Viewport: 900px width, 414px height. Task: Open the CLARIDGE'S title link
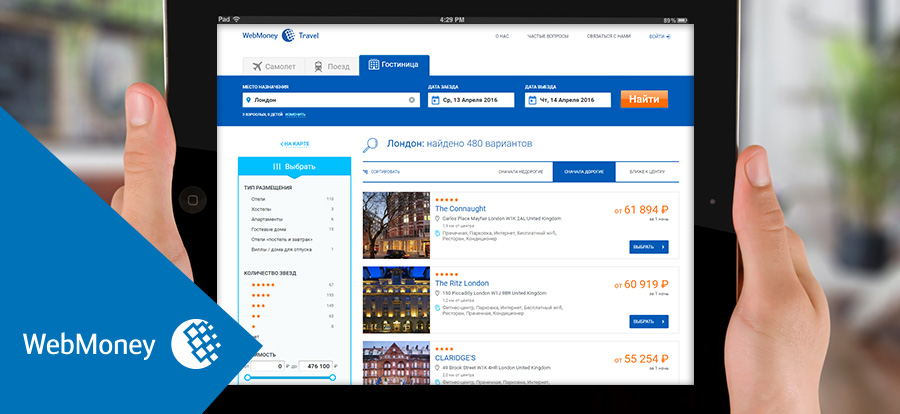coord(455,358)
